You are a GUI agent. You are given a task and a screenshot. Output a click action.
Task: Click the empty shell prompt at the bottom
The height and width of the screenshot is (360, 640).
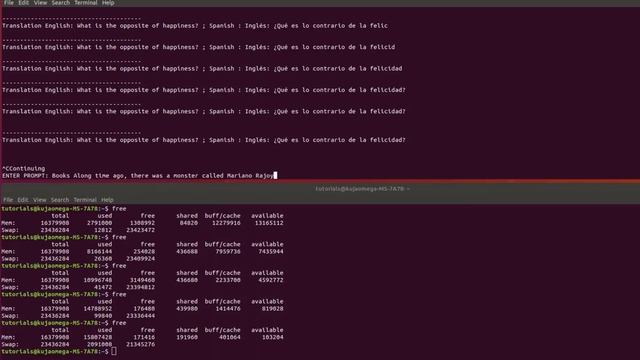coord(59,351)
